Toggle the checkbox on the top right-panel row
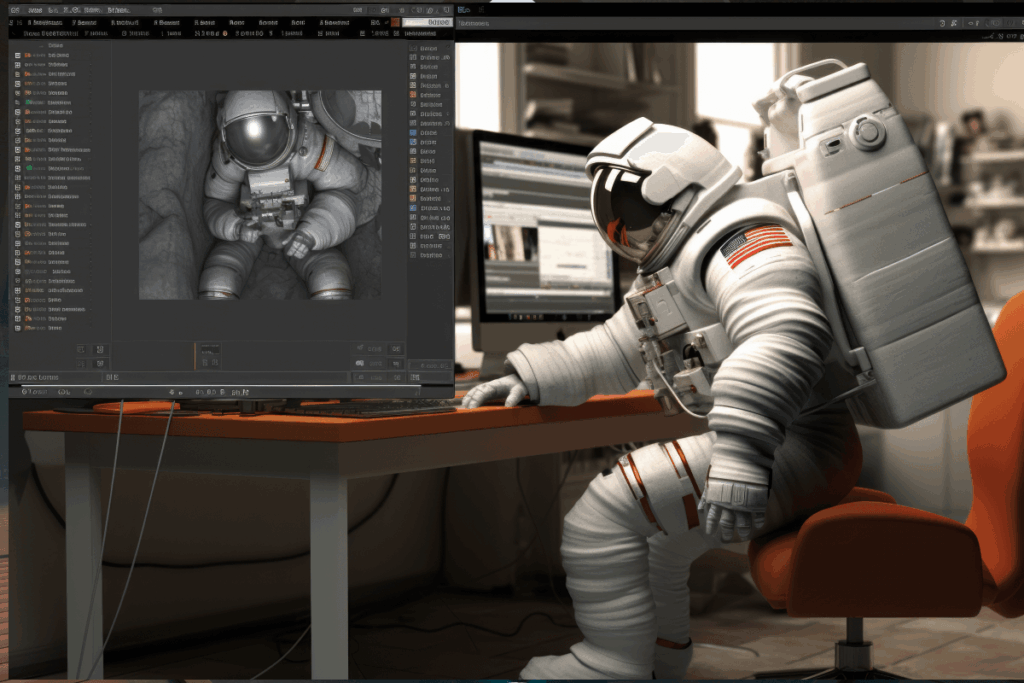Image resolution: width=1024 pixels, height=683 pixels. 414,48
